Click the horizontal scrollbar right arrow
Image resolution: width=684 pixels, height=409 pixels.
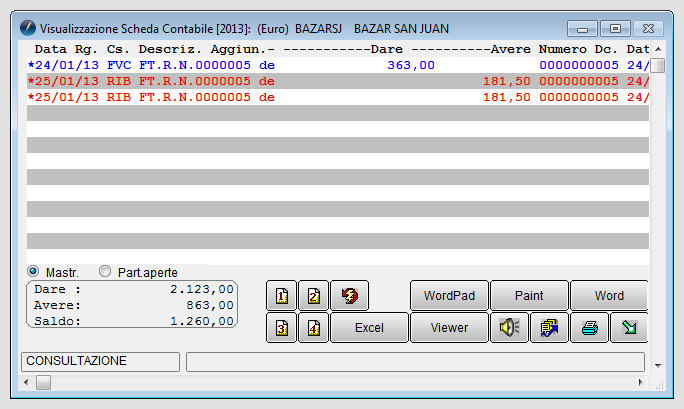click(x=640, y=382)
